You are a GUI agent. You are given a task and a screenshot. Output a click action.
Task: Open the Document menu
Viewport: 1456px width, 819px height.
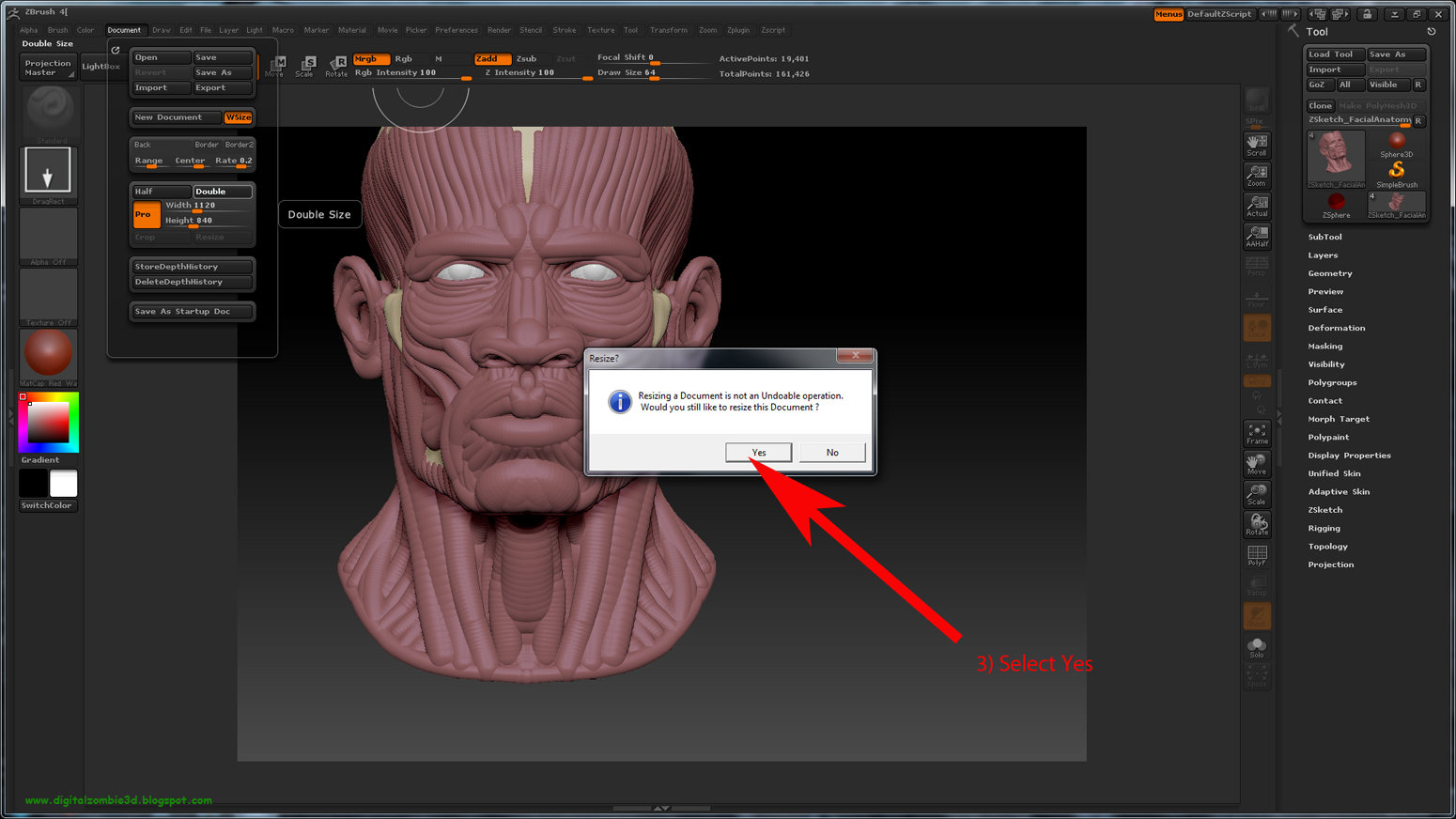tap(124, 30)
